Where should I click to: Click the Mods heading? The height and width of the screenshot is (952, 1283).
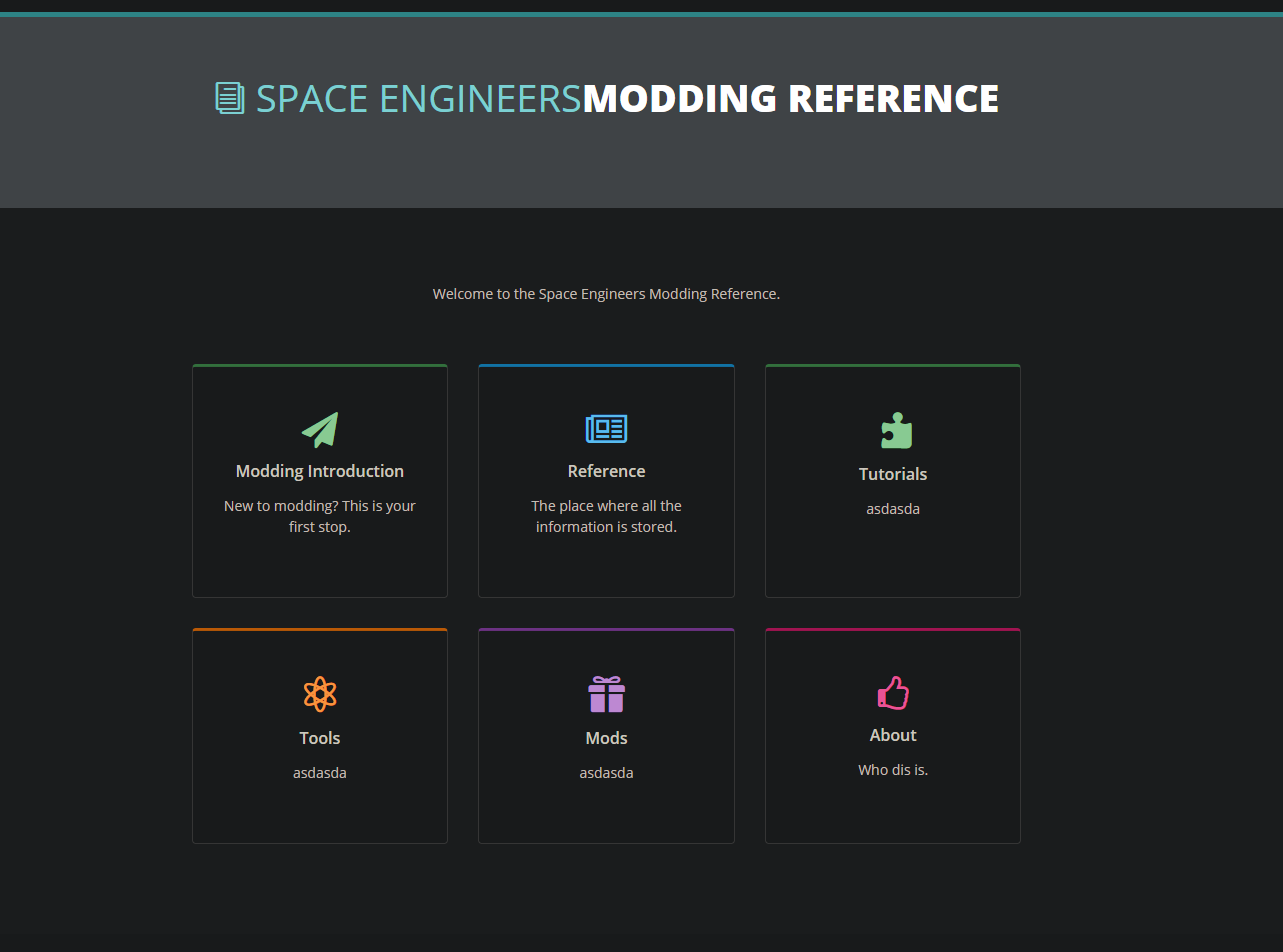tap(606, 737)
